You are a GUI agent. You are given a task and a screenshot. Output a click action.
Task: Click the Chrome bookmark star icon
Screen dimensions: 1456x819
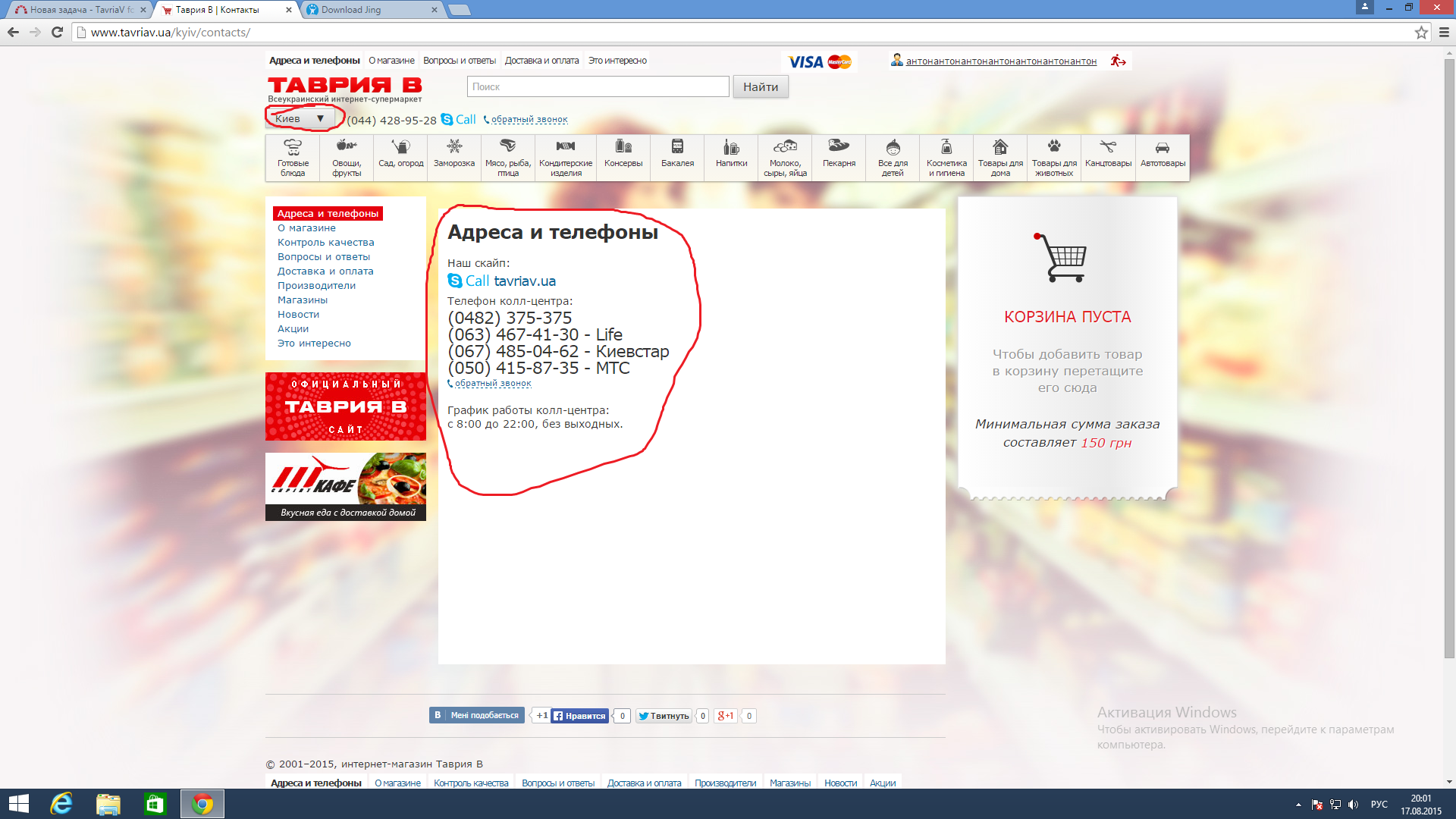pyautogui.click(x=1421, y=33)
